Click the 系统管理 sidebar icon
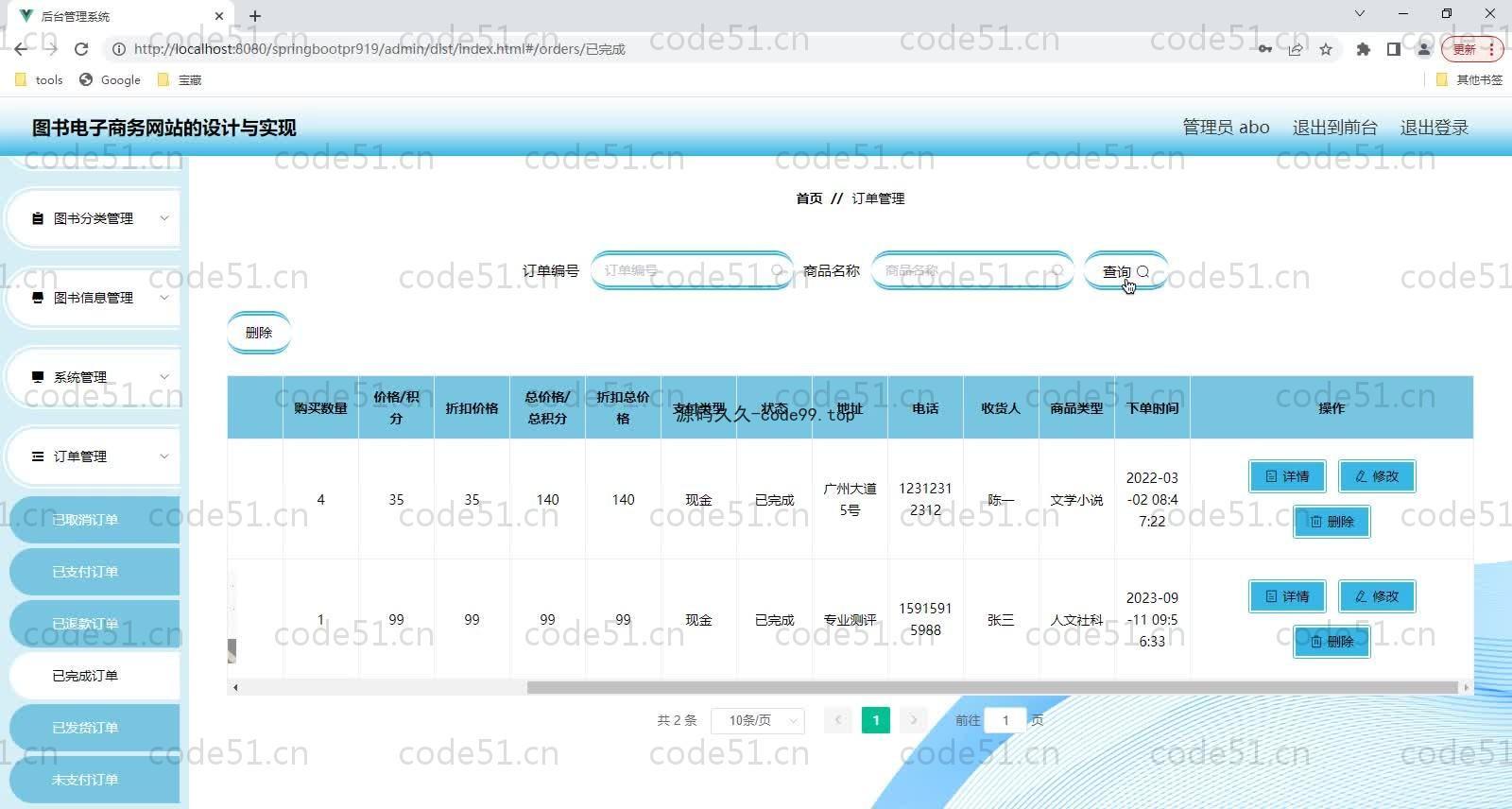The image size is (1512, 809). [x=38, y=377]
